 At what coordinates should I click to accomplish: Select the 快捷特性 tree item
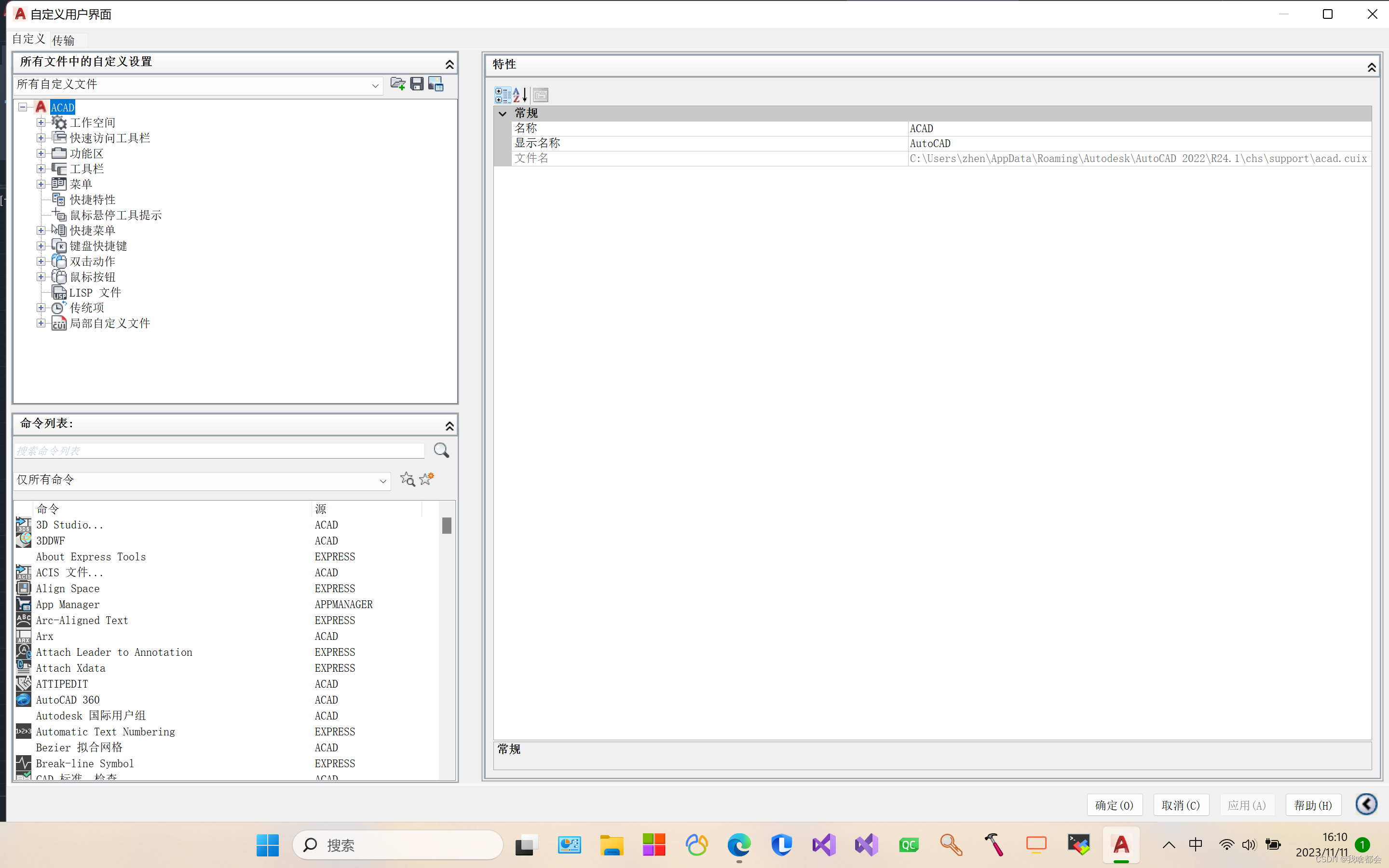[x=93, y=199]
